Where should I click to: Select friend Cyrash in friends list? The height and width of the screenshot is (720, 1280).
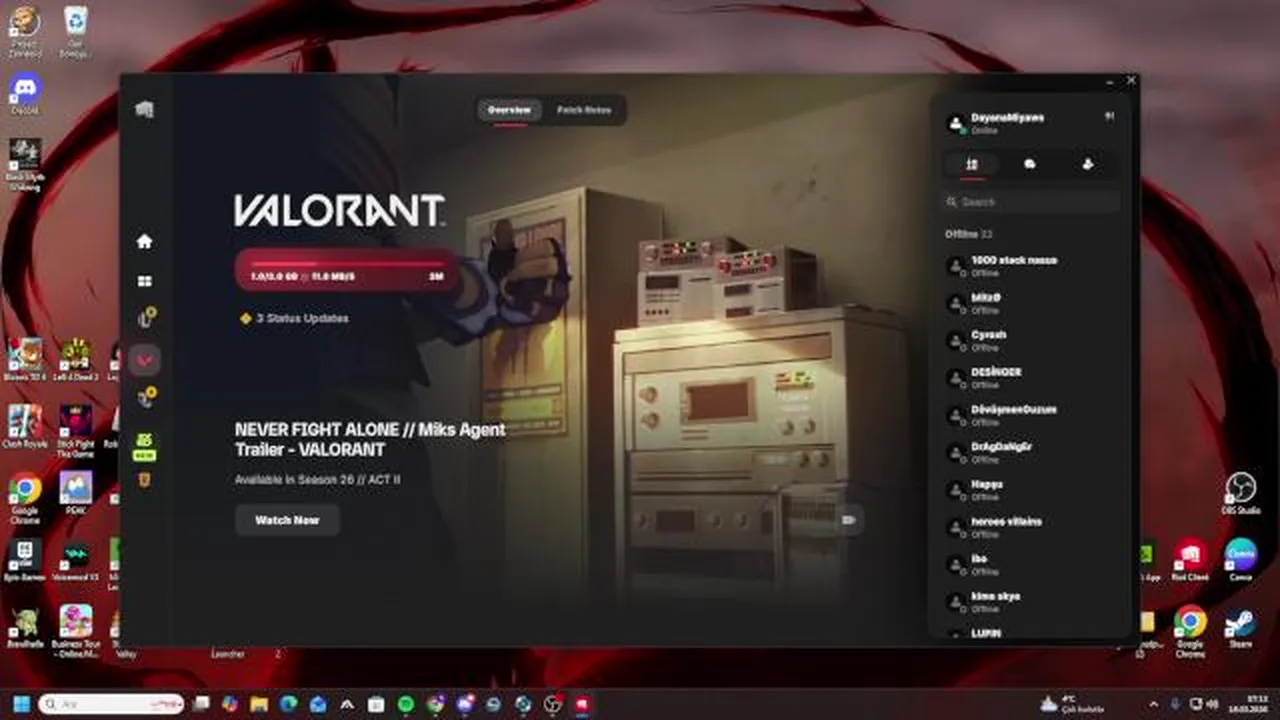tap(1032, 340)
